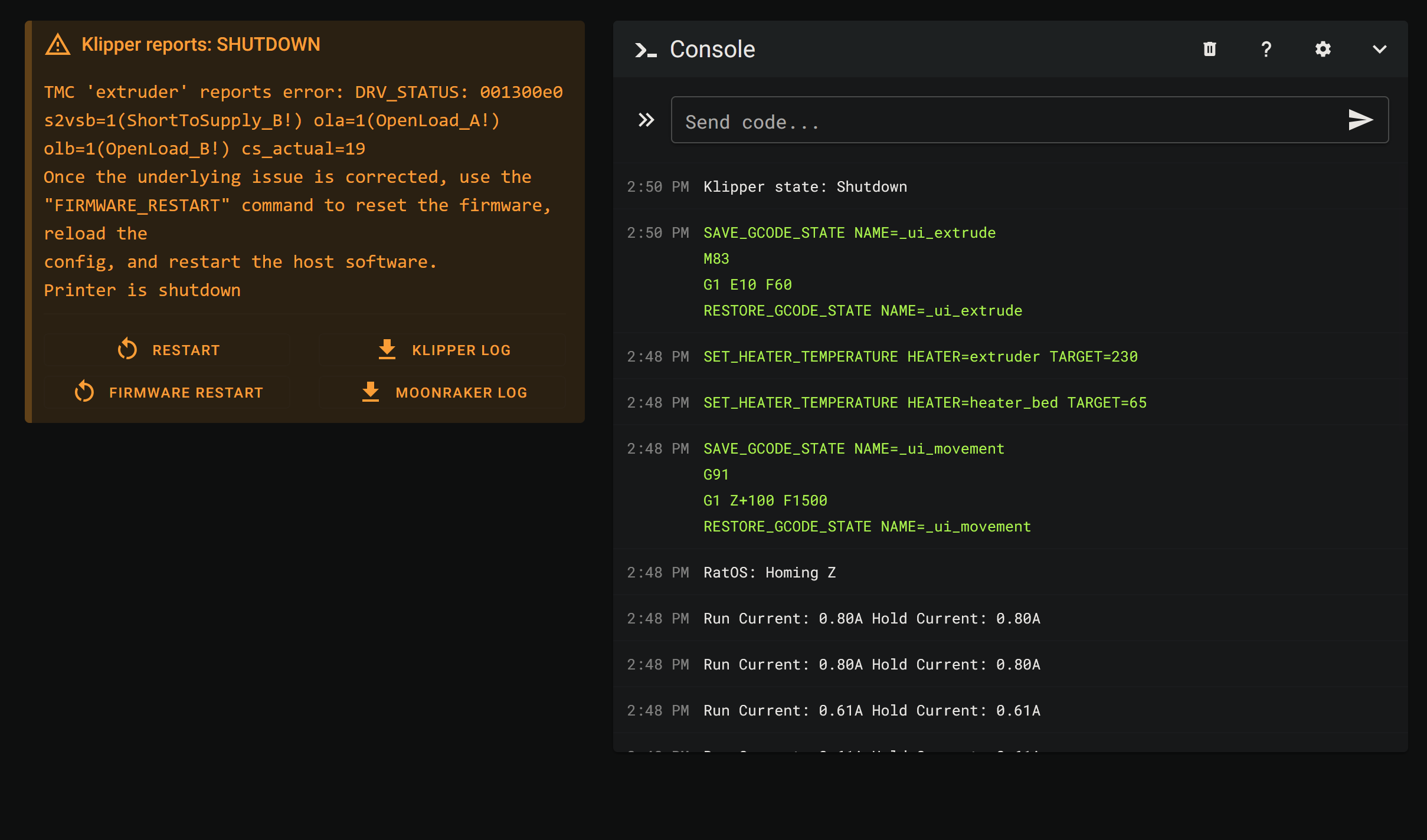The height and width of the screenshot is (840, 1427).
Task: Click the SAVE_GCODE_STATE NAME=_ui_extrude line
Action: coord(849,233)
